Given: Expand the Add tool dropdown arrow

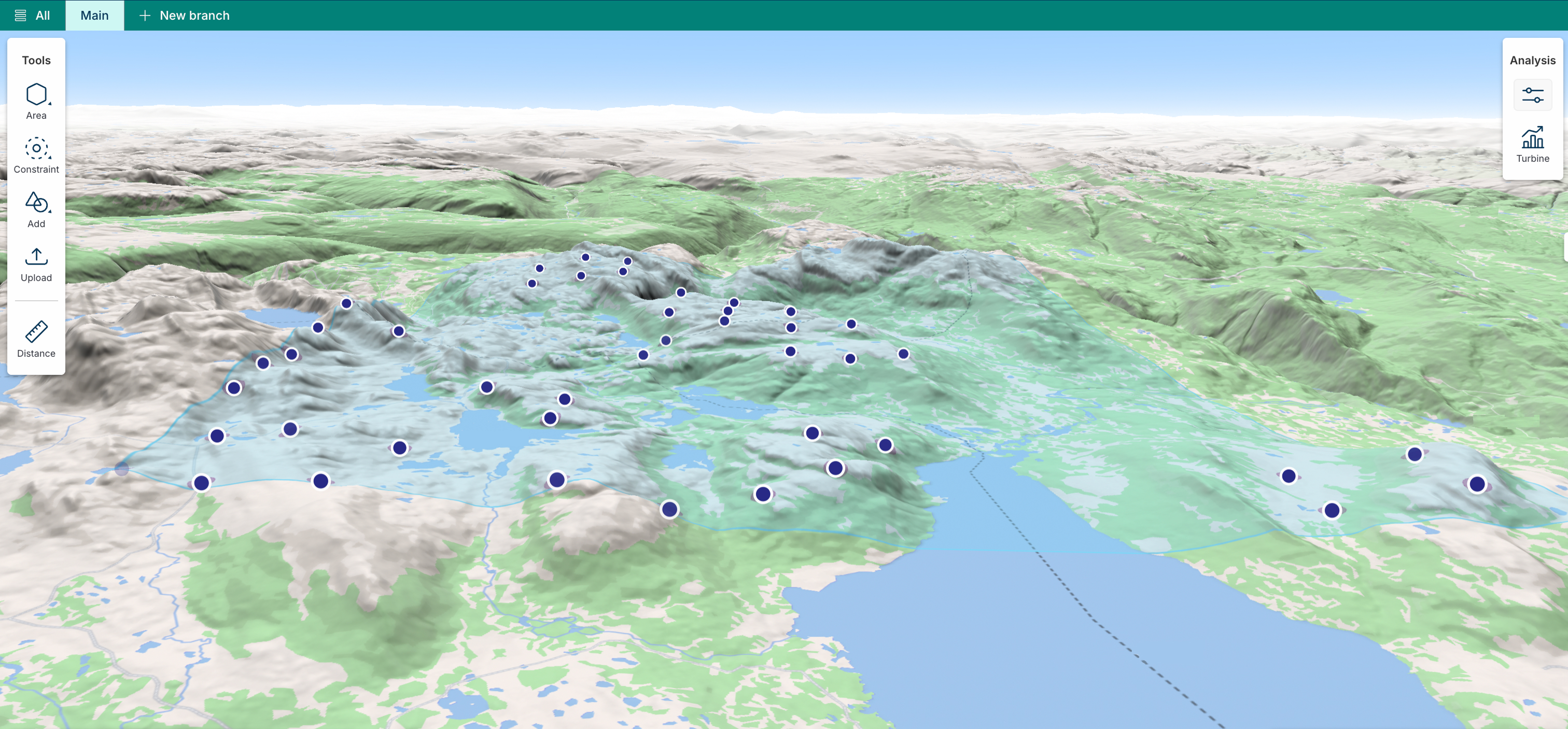Looking at the screenshot, I should coord(50,212).
